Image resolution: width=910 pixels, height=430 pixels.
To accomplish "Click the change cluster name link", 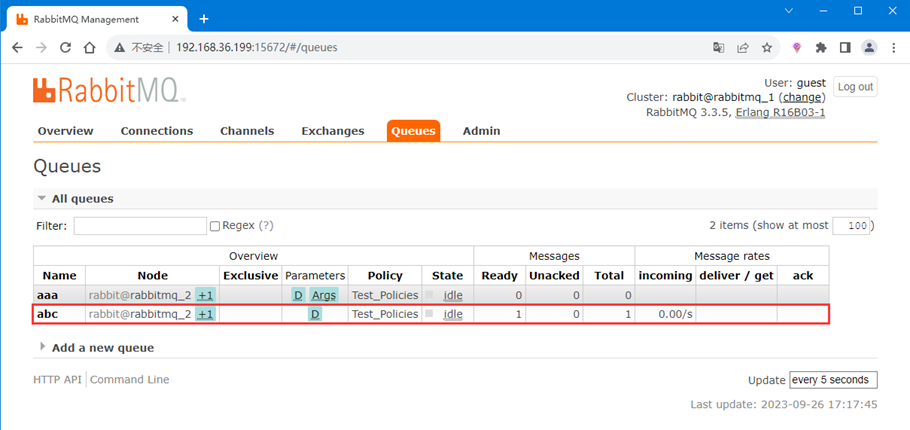I will pos(802,97).
